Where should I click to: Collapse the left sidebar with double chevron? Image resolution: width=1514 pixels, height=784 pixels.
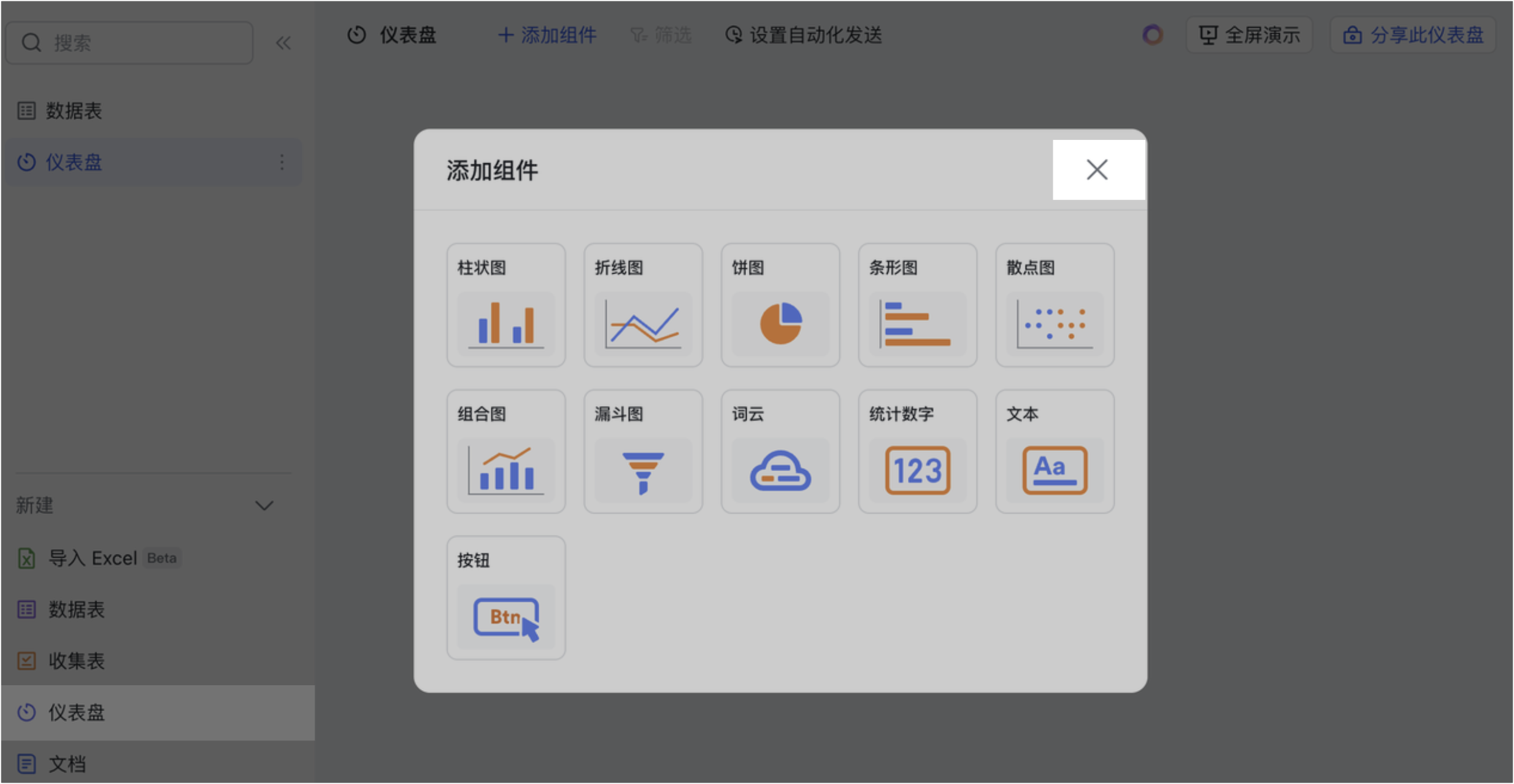pyautogui.click(x=283, y=43)
